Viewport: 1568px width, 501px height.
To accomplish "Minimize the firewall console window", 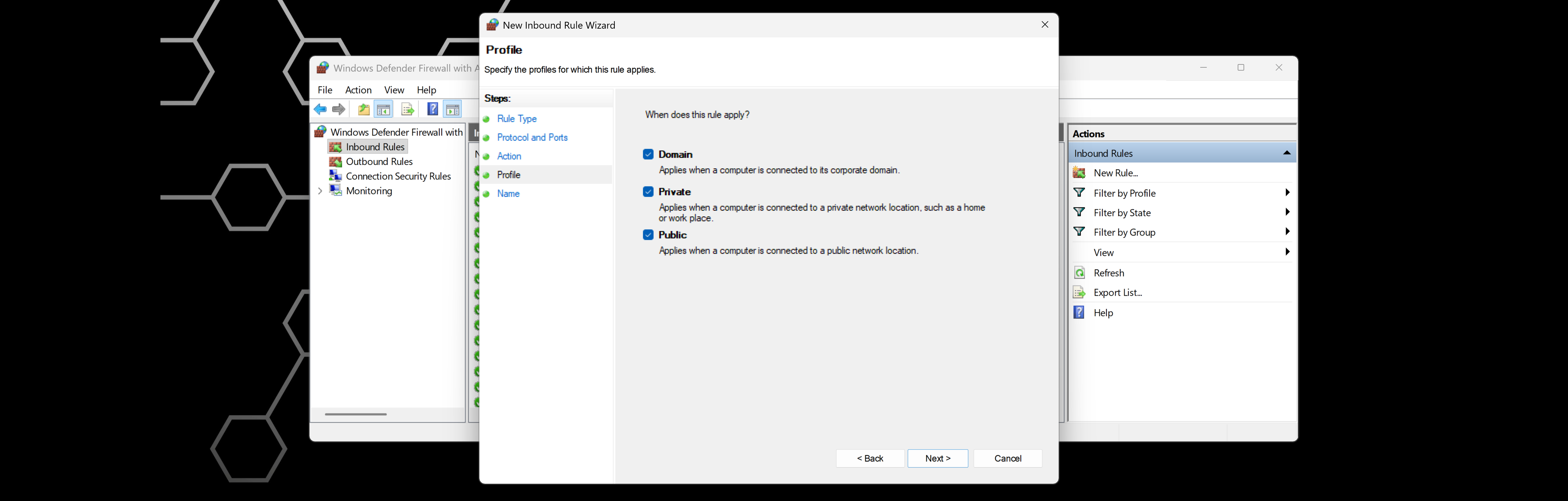I will tap(1203, 68).
